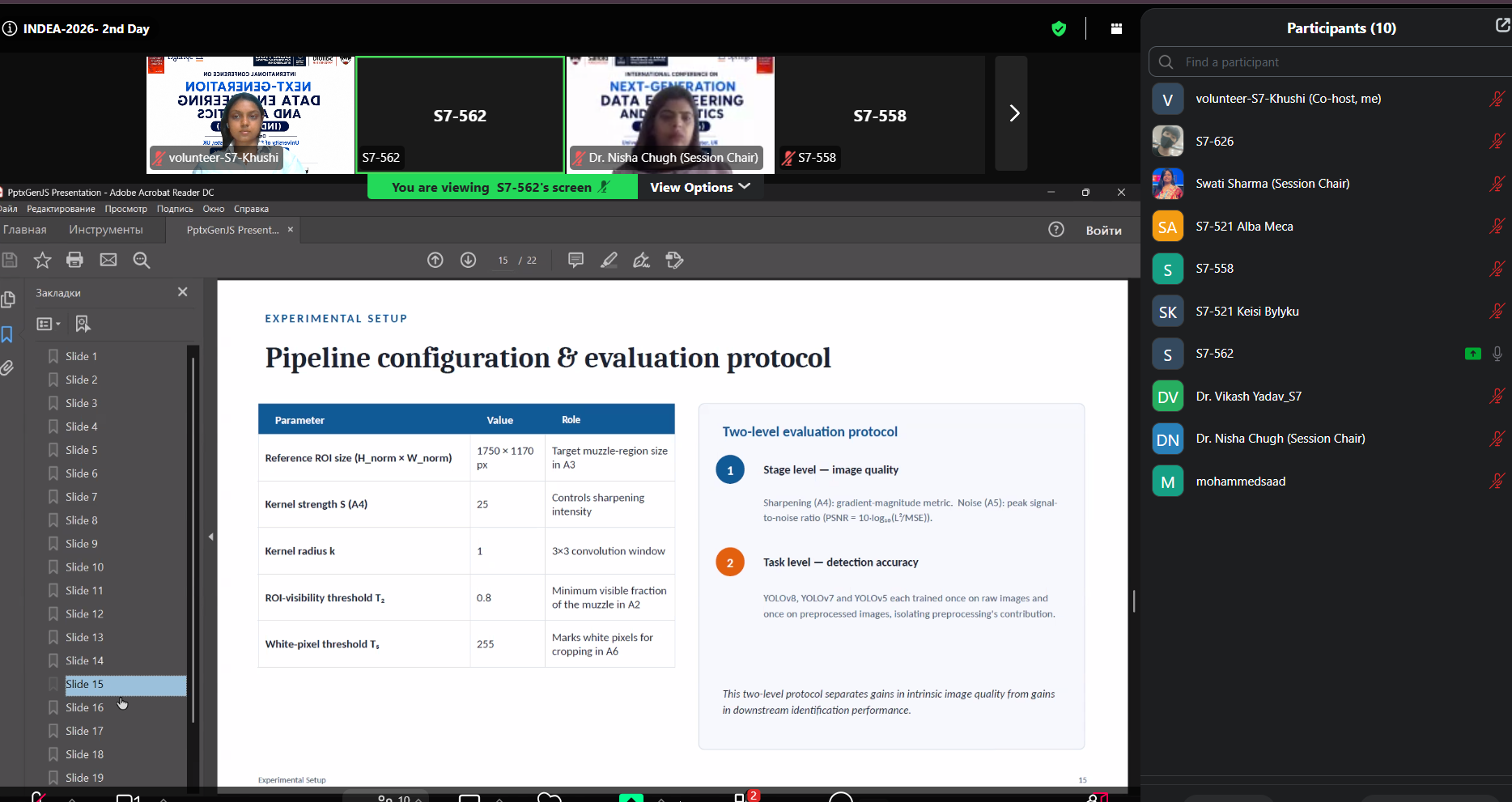This screenshot has width=1512, height=802.
Task: Open the attachments paperclip panel
Action: tap(7, 368)
